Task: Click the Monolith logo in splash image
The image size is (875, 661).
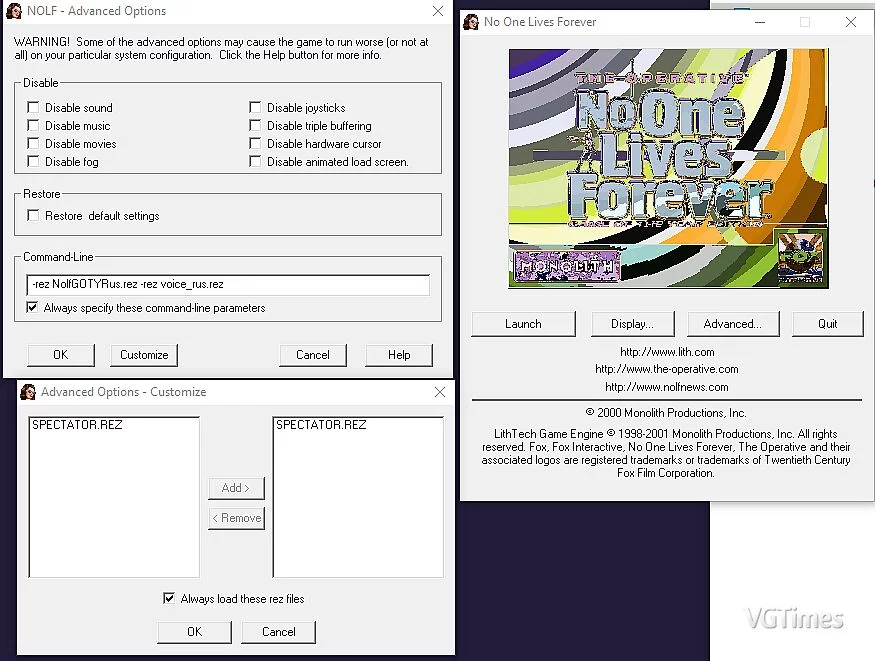Action: pyautogui.click(x=567, y=266)
